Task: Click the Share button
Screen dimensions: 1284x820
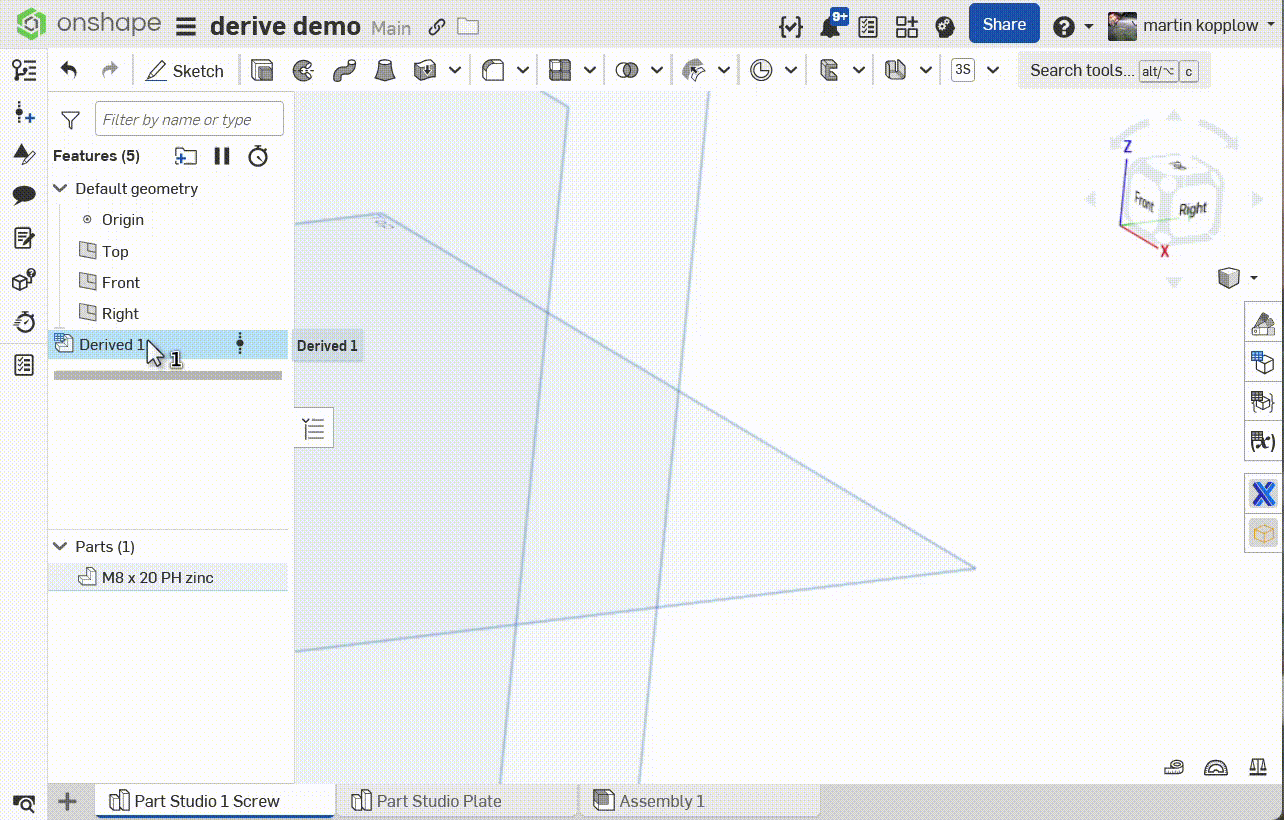Action: [1004, 24]
